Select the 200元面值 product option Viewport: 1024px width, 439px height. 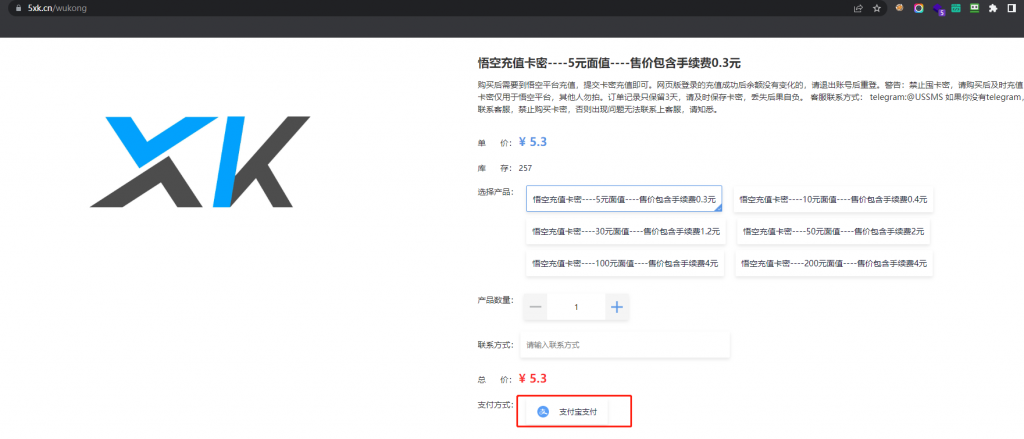(x=833, y=263)
